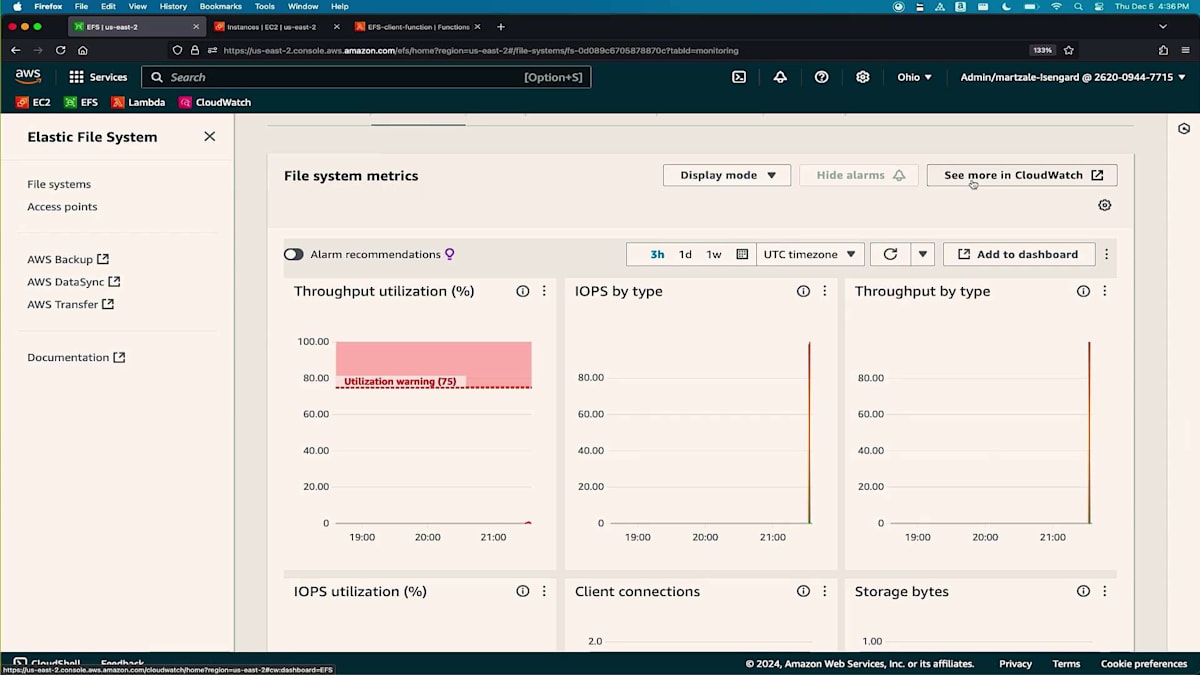Click See more in CloudWatch button
The width and height of the screenshot is (1200, 675).
point(1022,175)
